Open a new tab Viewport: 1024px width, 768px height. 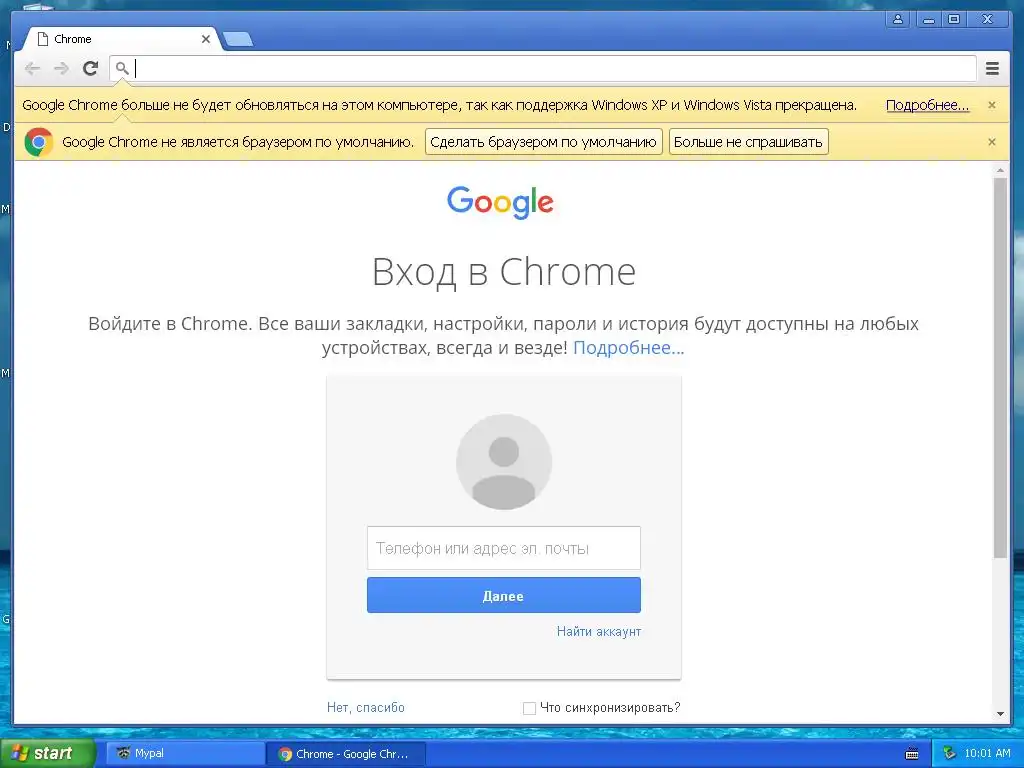click(x=238, y=40)
